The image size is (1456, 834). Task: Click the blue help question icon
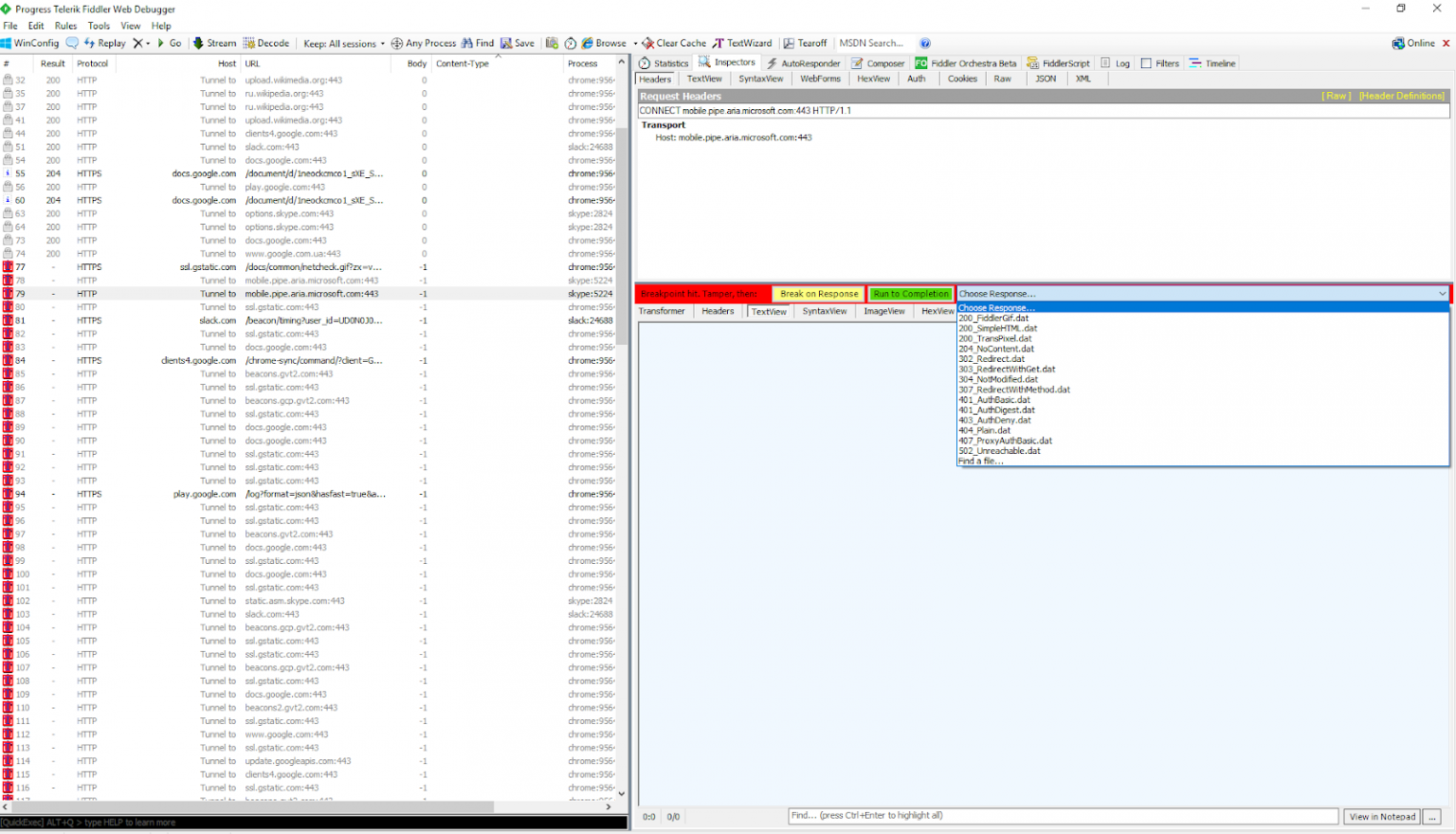pos(925,44)
